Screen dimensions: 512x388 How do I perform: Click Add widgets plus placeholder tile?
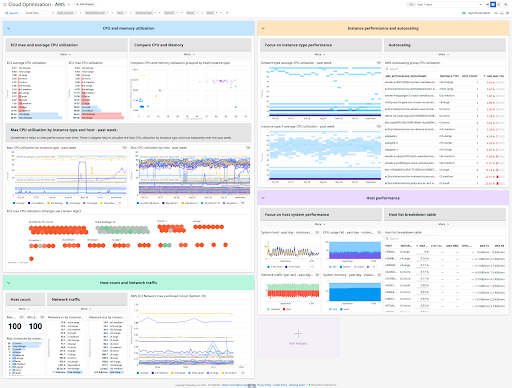tap(298, 337)
